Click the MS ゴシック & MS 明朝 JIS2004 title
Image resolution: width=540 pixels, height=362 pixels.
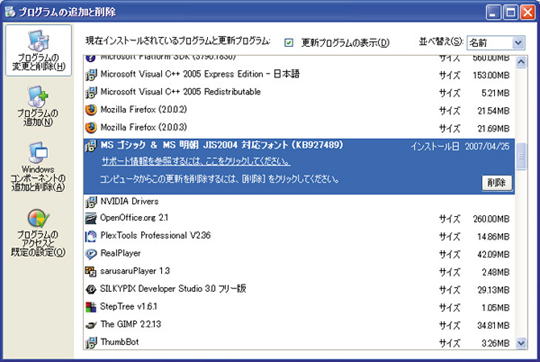pos(222,145)
